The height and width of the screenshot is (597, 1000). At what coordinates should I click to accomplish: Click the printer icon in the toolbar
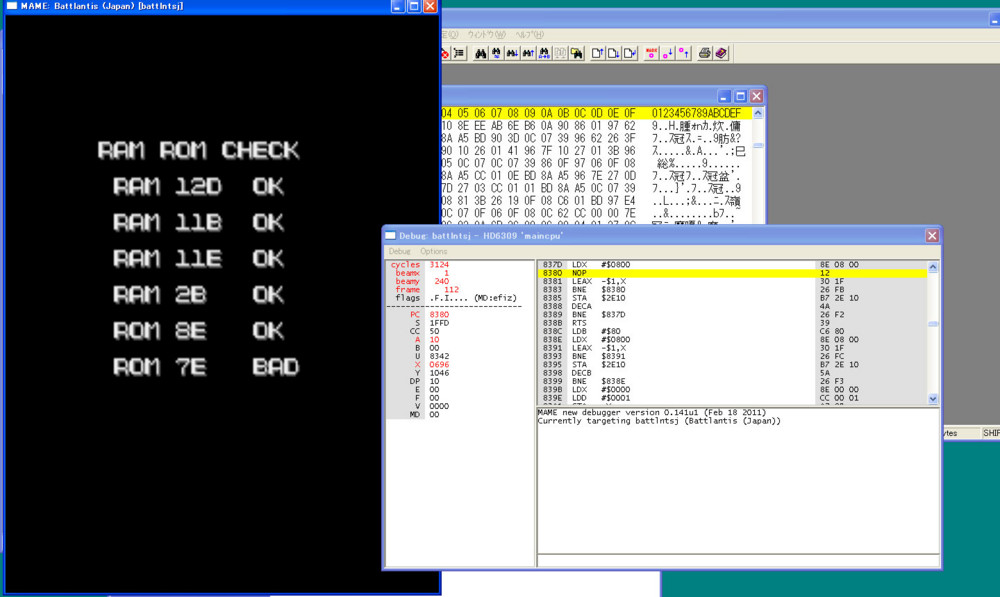coord(704,54)
